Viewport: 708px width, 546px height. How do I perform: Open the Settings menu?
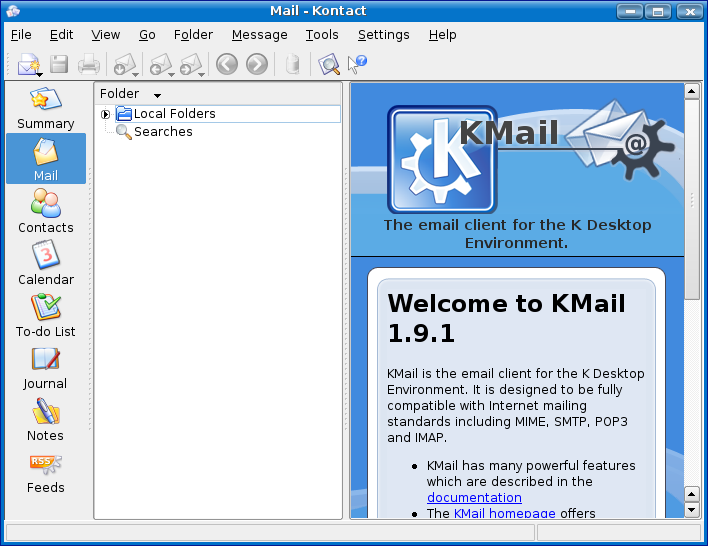click(x=383, y=35)
